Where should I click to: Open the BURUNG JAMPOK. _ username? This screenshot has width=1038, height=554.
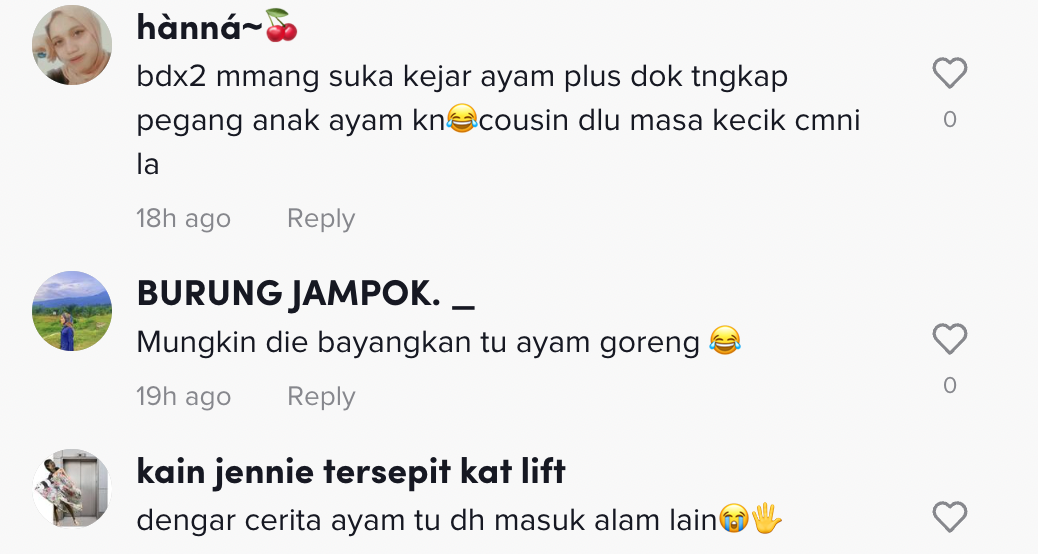[305, 294]
